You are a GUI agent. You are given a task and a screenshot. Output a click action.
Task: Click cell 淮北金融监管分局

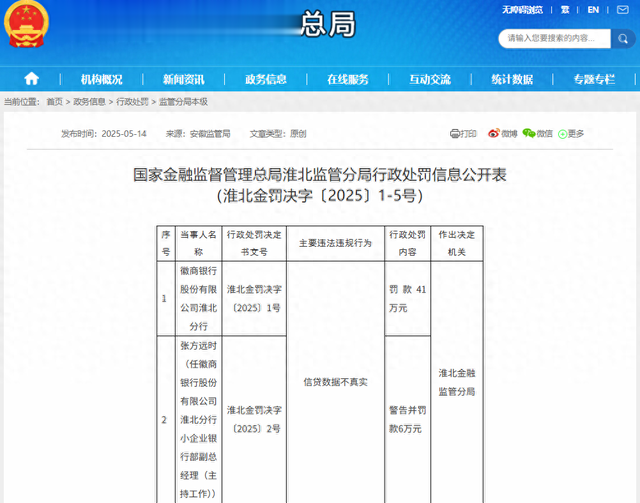click(457, 382)
